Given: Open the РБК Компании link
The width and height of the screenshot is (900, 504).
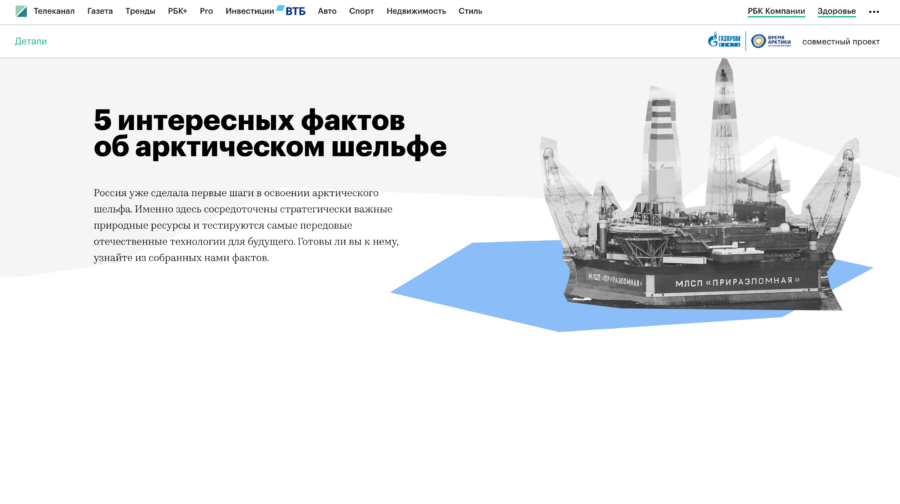Looking at the screenshot, I should click(776, 11).
